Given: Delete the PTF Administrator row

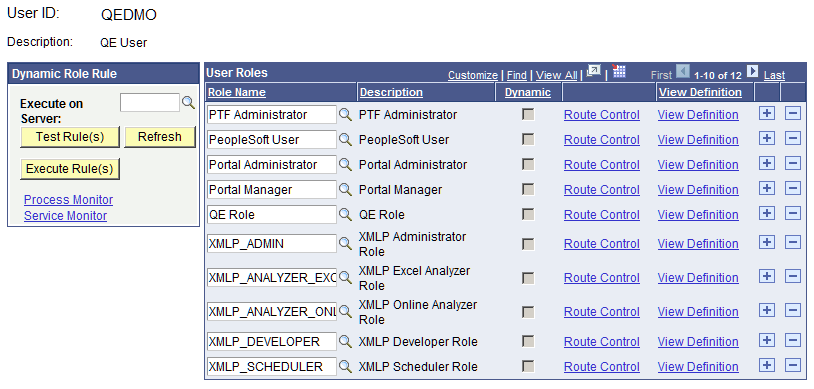Looking at the screenshot, I should tap(793, 113).
